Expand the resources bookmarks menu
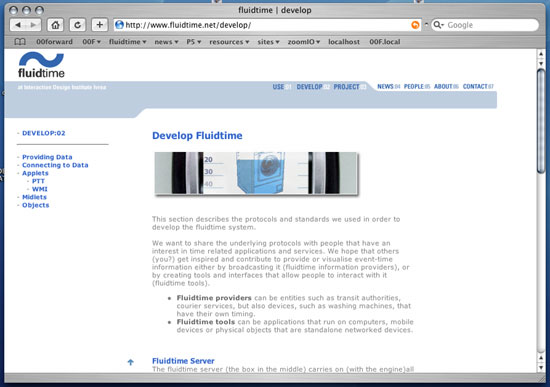Image resolution: width=550 pixels, height=387 pixels. tap(229, 42)
